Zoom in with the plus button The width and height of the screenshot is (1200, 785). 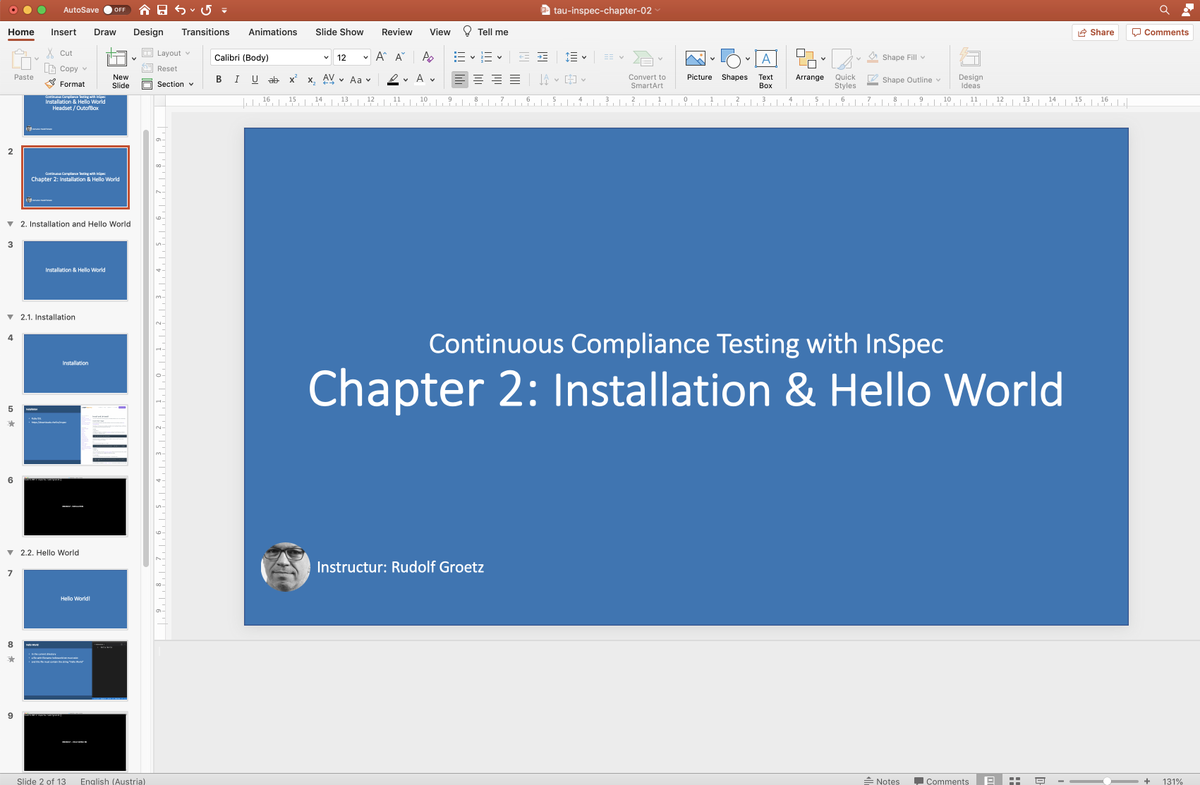[1146, 780]
